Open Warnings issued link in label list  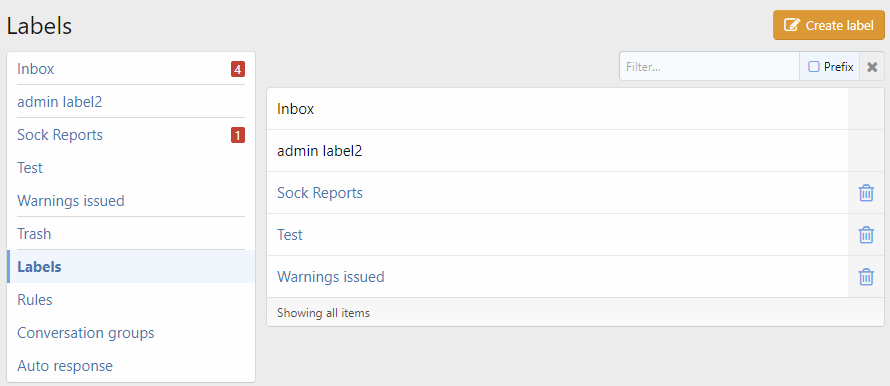point(330,276)
